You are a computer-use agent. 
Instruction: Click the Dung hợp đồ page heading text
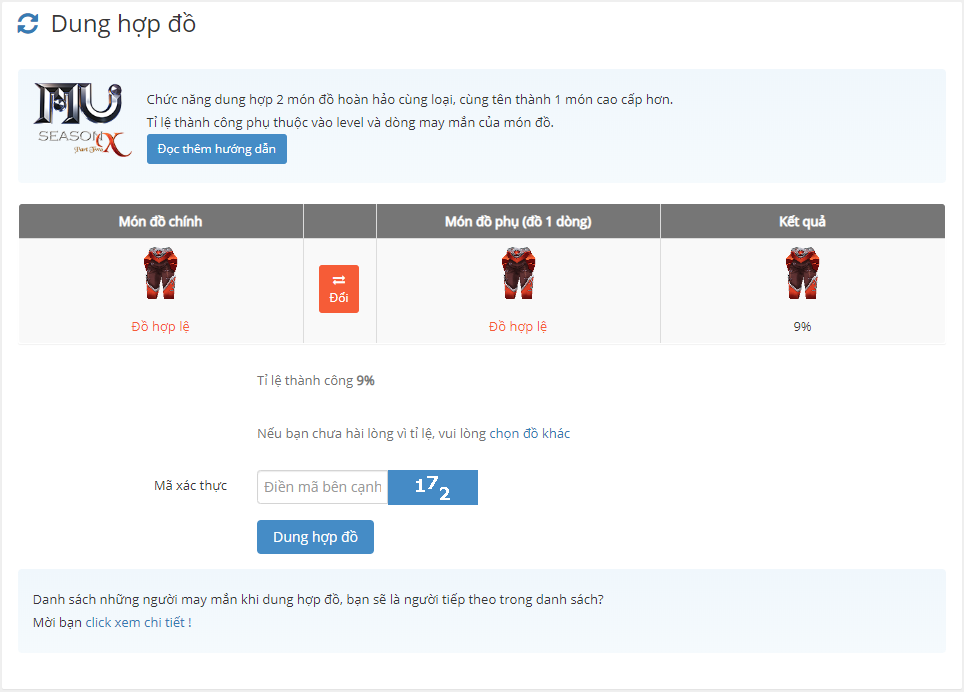pyautogui.click(x=123, y=24)
